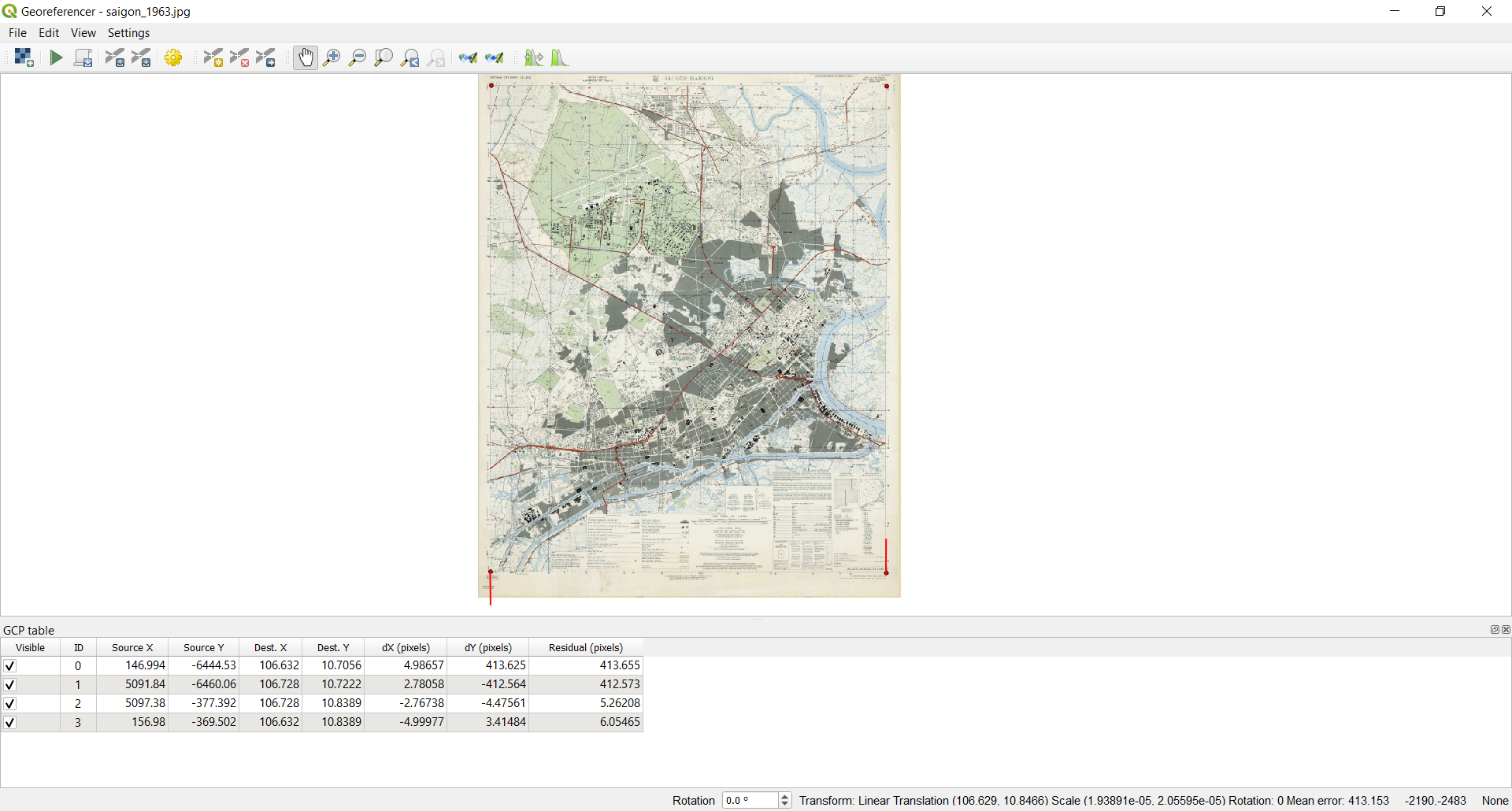This screenshot has height=811, width=1512.
Task: Click the Open Raster icon
Action: (x=24, y=57)
